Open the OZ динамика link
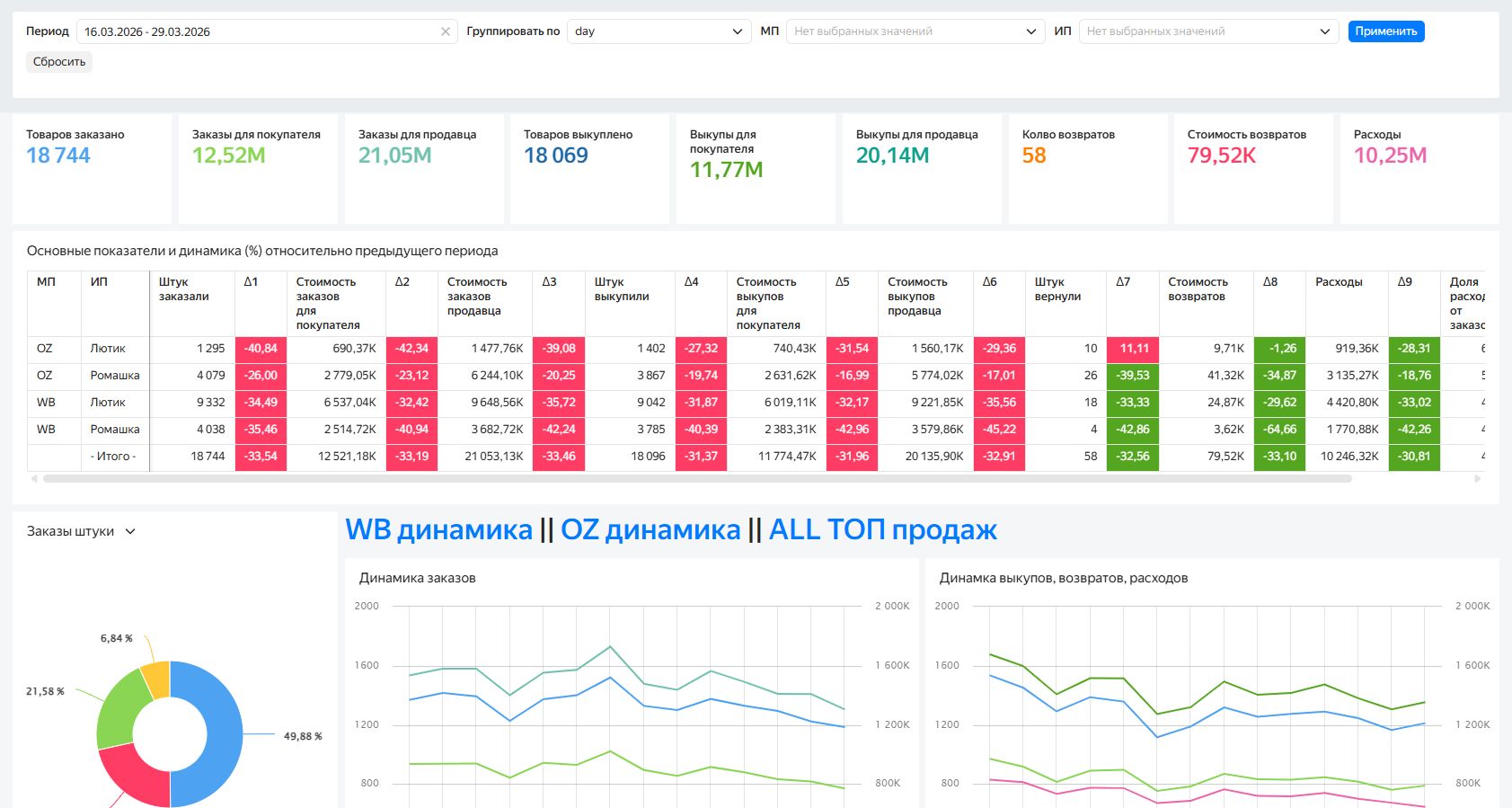1512x808 pixels. 650,530
